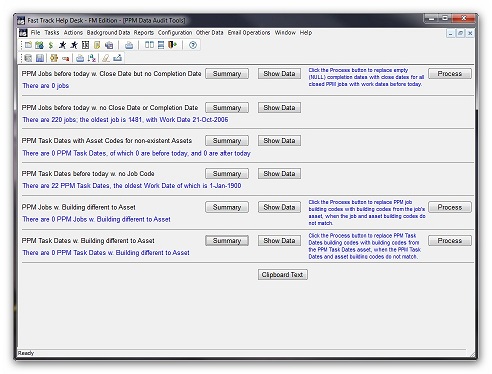Open the Email Operations menu
Screen dimensions: 492x374
249,33
